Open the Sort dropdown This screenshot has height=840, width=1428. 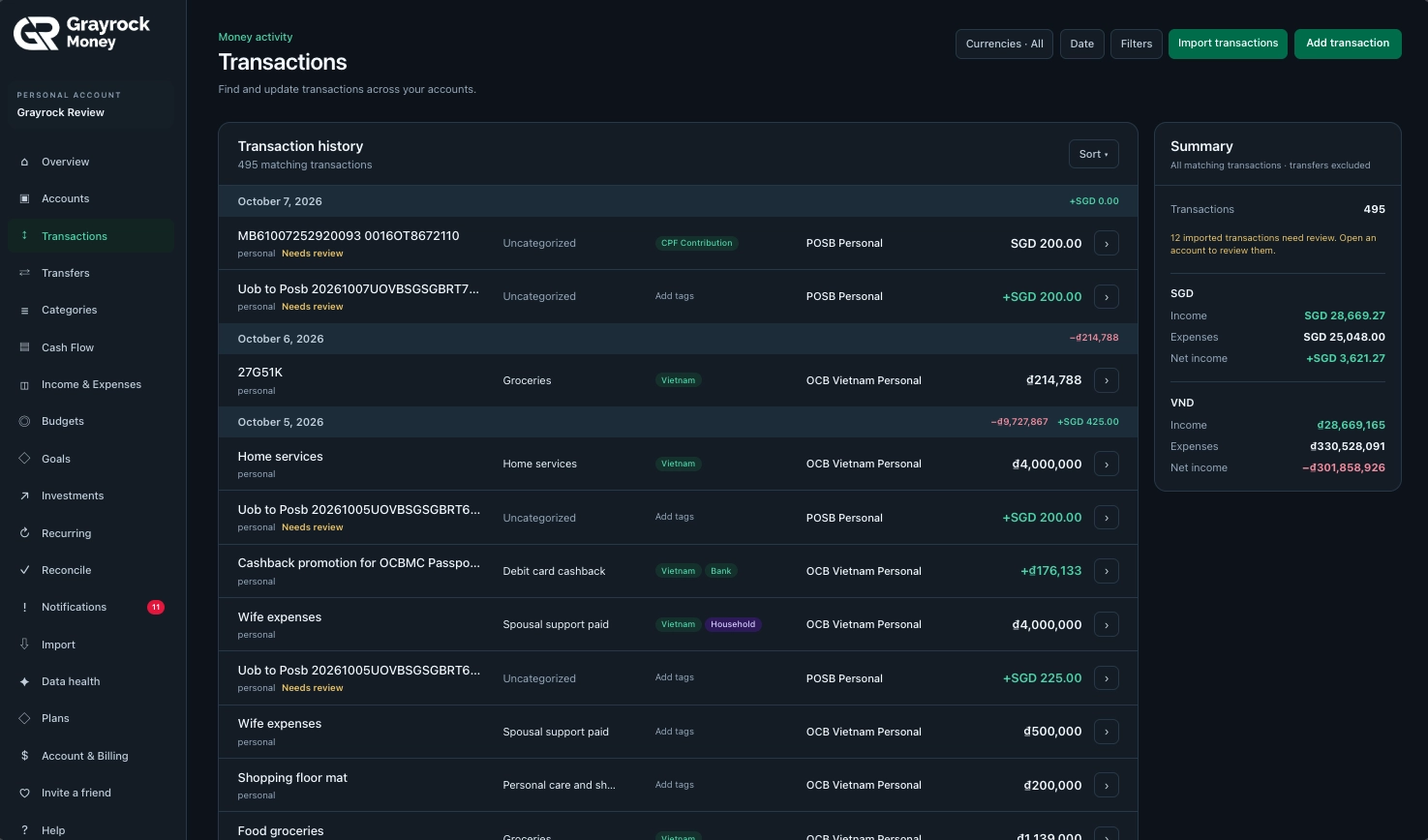tap(1094, 154)
